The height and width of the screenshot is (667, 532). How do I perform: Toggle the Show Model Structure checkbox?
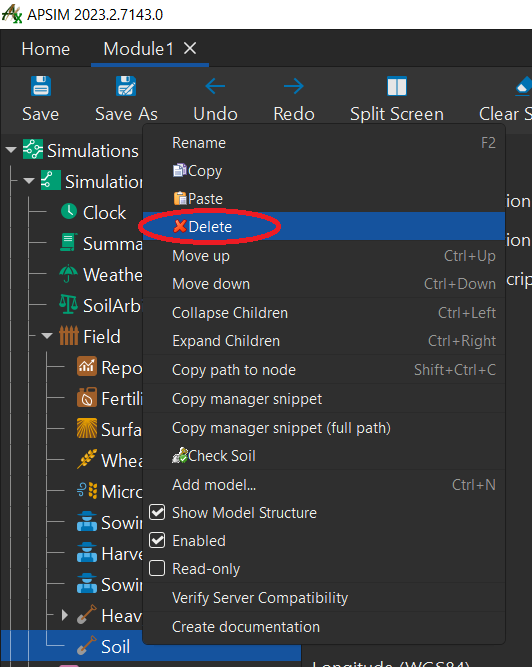point(157,512)
